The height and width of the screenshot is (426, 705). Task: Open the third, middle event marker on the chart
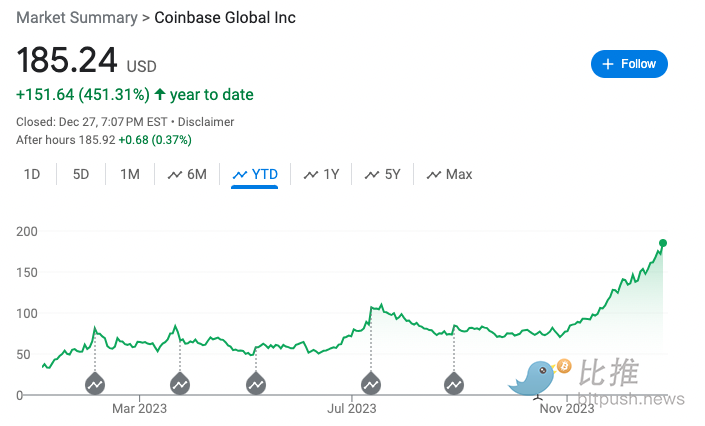coord(256,383)
